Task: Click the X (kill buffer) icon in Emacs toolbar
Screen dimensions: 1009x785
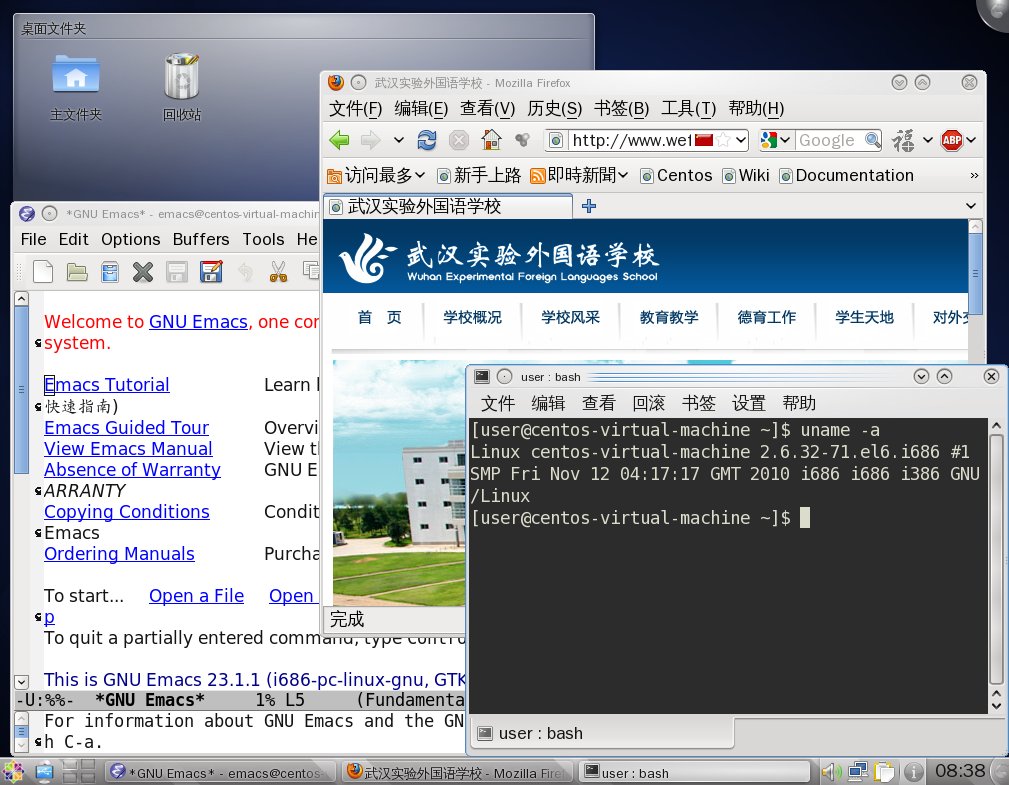Action: tap(143, 272)
